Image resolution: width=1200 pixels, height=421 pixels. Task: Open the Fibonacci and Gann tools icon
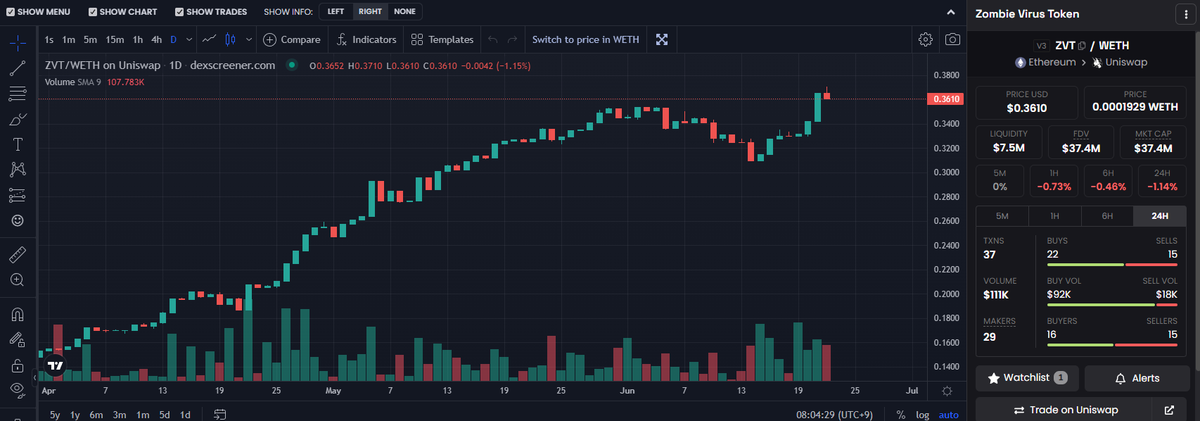point(17,94)
